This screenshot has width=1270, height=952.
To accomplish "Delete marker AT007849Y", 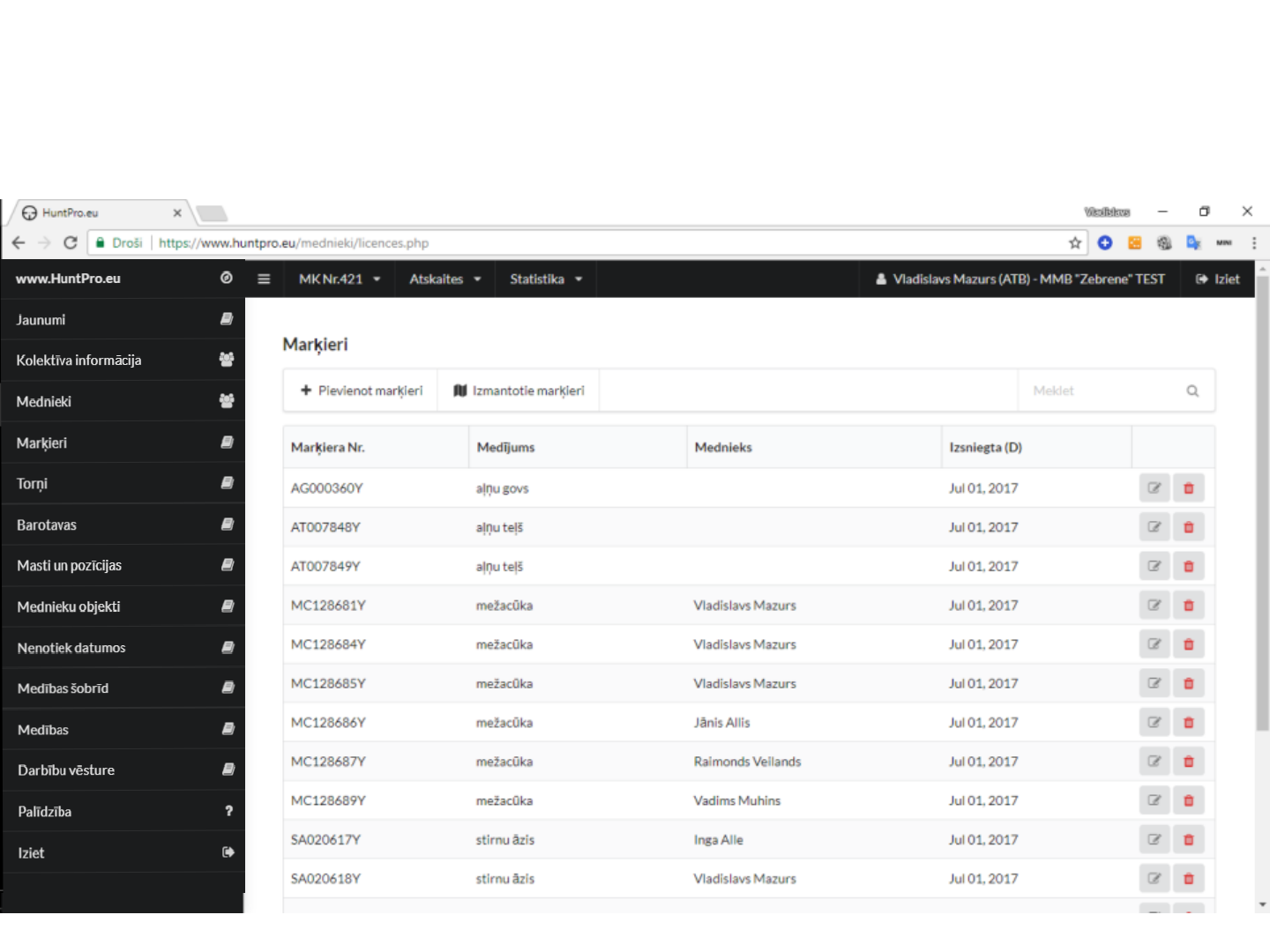I will pyautogui.click(x=1189, y=566).
